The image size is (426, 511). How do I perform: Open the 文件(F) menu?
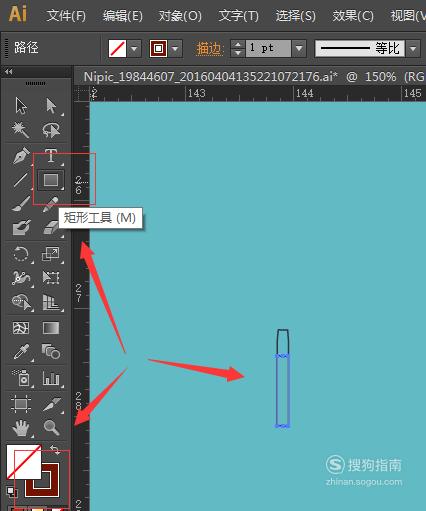(x=66, y=16)
